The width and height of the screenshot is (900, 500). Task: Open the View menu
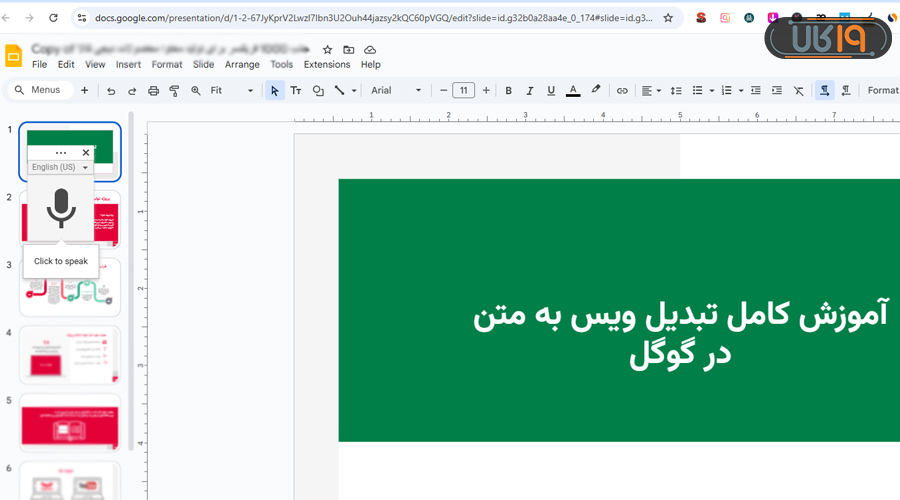[x=95, y=64]
